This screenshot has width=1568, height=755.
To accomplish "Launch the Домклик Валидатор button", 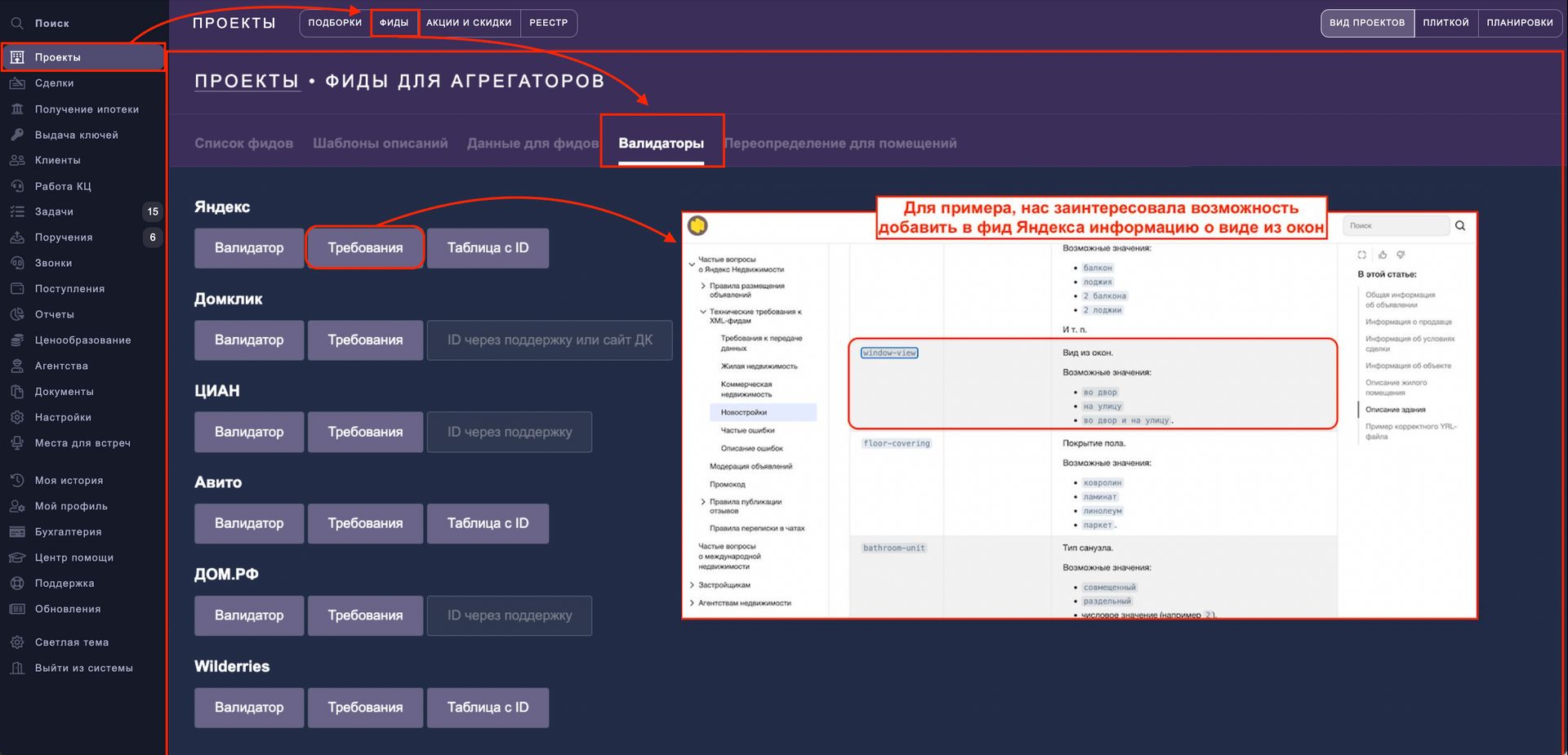I will point(249,340).
